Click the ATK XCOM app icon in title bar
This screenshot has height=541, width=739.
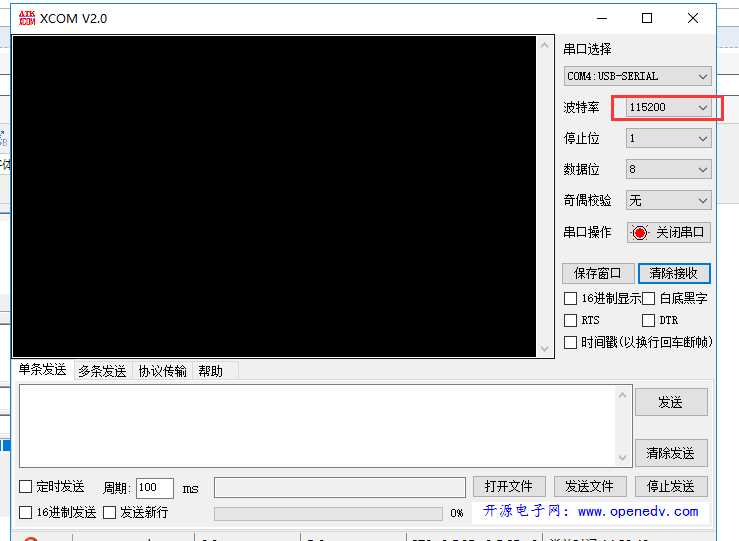point(27,18)
